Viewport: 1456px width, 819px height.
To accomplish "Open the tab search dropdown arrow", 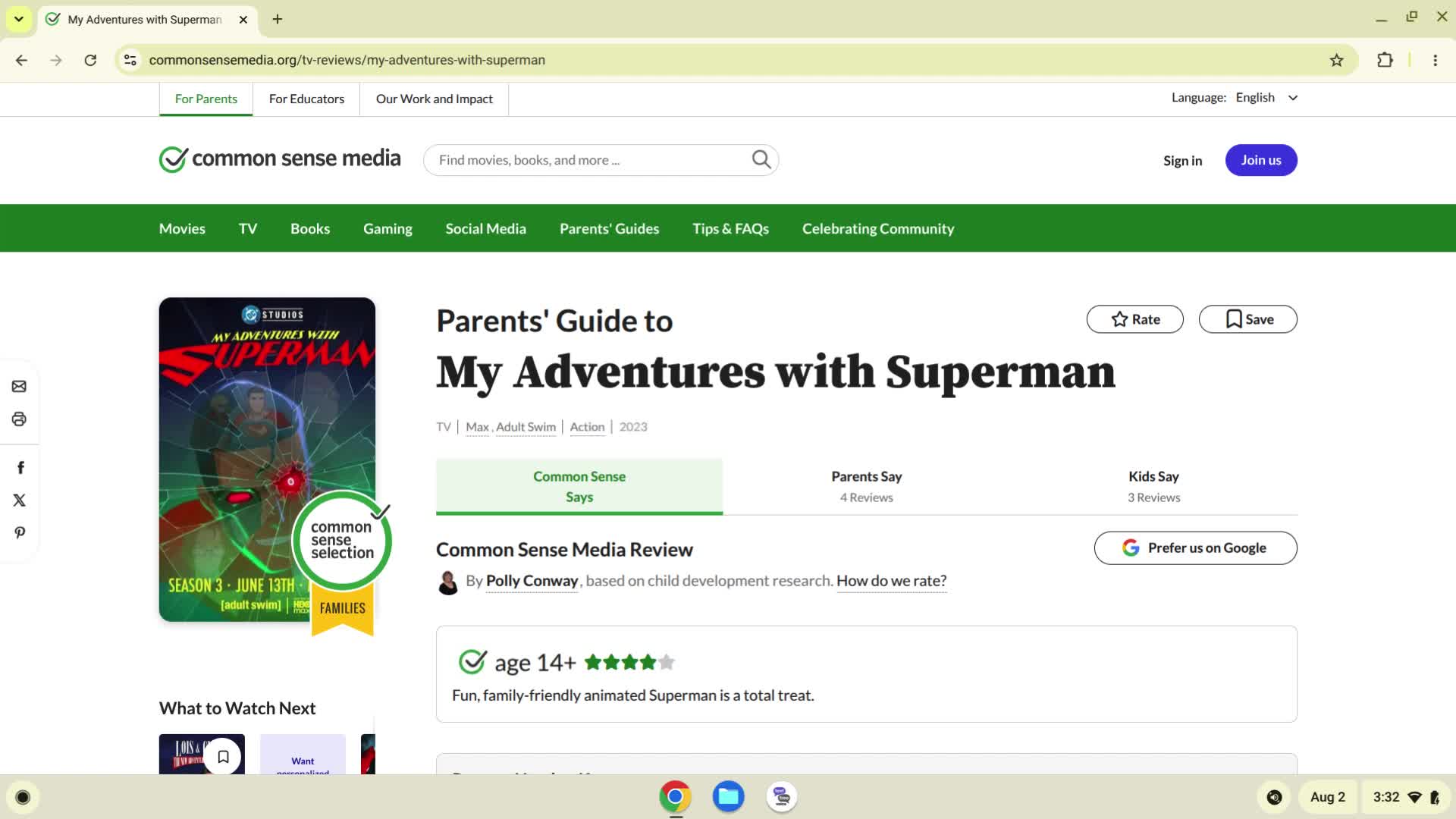I will tap(18, 19).
